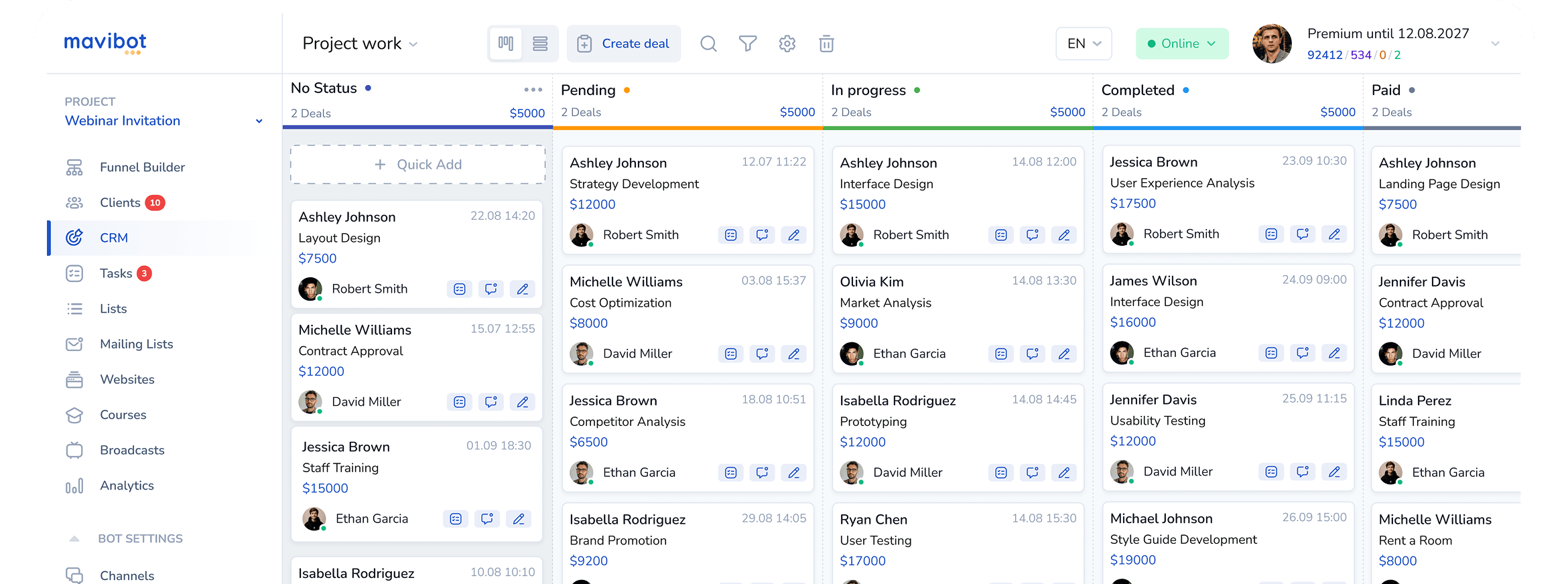Open tasks icon on Michelle Williams Contract Approval card
Image resolution: width=1568 pixels, height=584 pixels.
coord(460,402)
